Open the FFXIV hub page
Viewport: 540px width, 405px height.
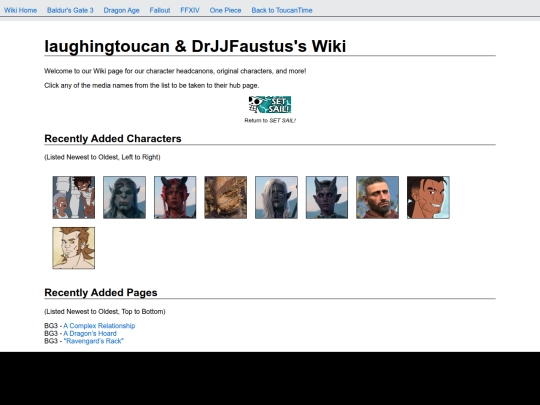(x=190, y=10)
